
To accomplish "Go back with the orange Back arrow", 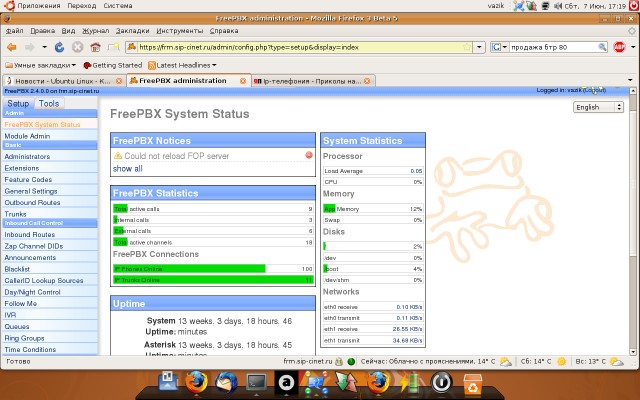I will 11,47.
